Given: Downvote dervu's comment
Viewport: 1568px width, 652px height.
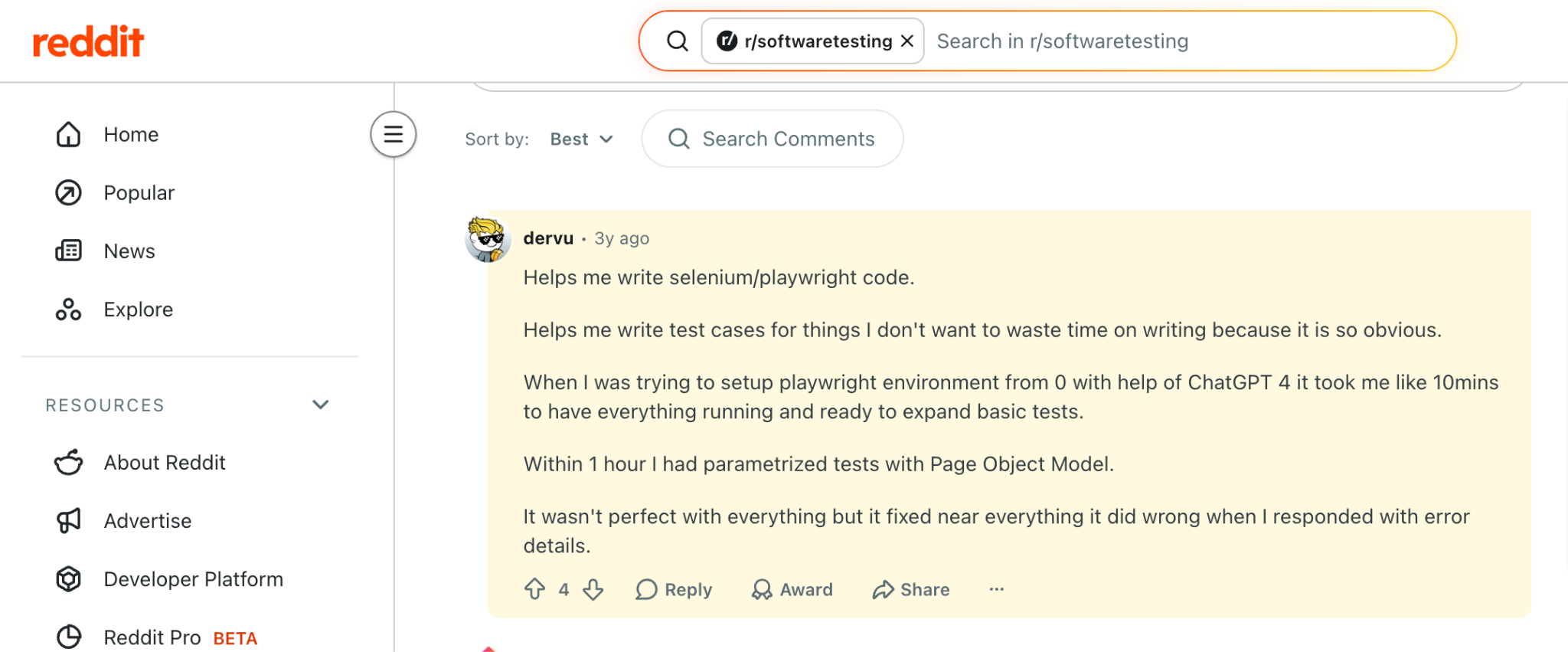Looking at the screenshot, I should click(593, 589).
